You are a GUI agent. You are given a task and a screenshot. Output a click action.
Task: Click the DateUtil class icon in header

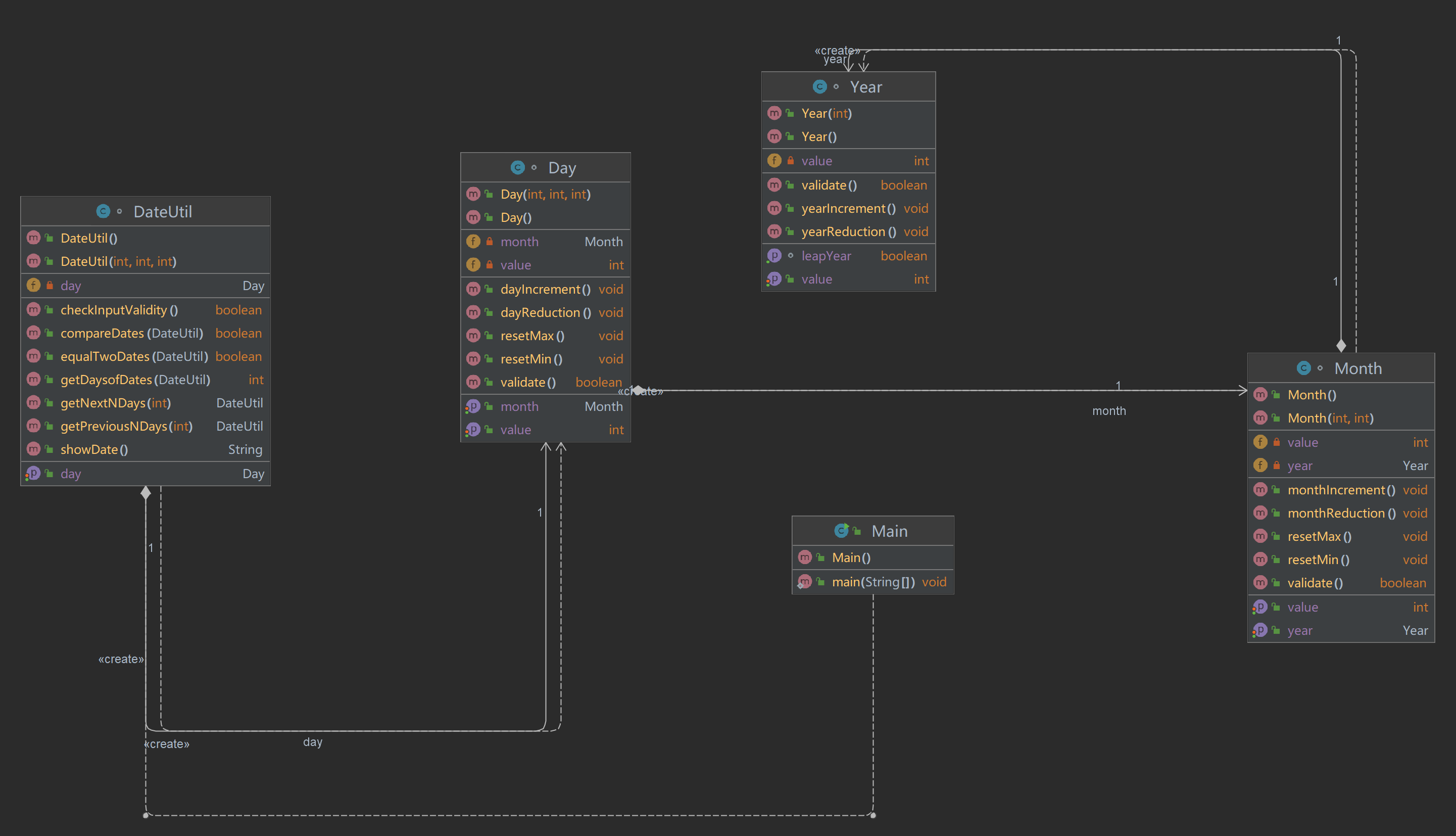(103, 211)
